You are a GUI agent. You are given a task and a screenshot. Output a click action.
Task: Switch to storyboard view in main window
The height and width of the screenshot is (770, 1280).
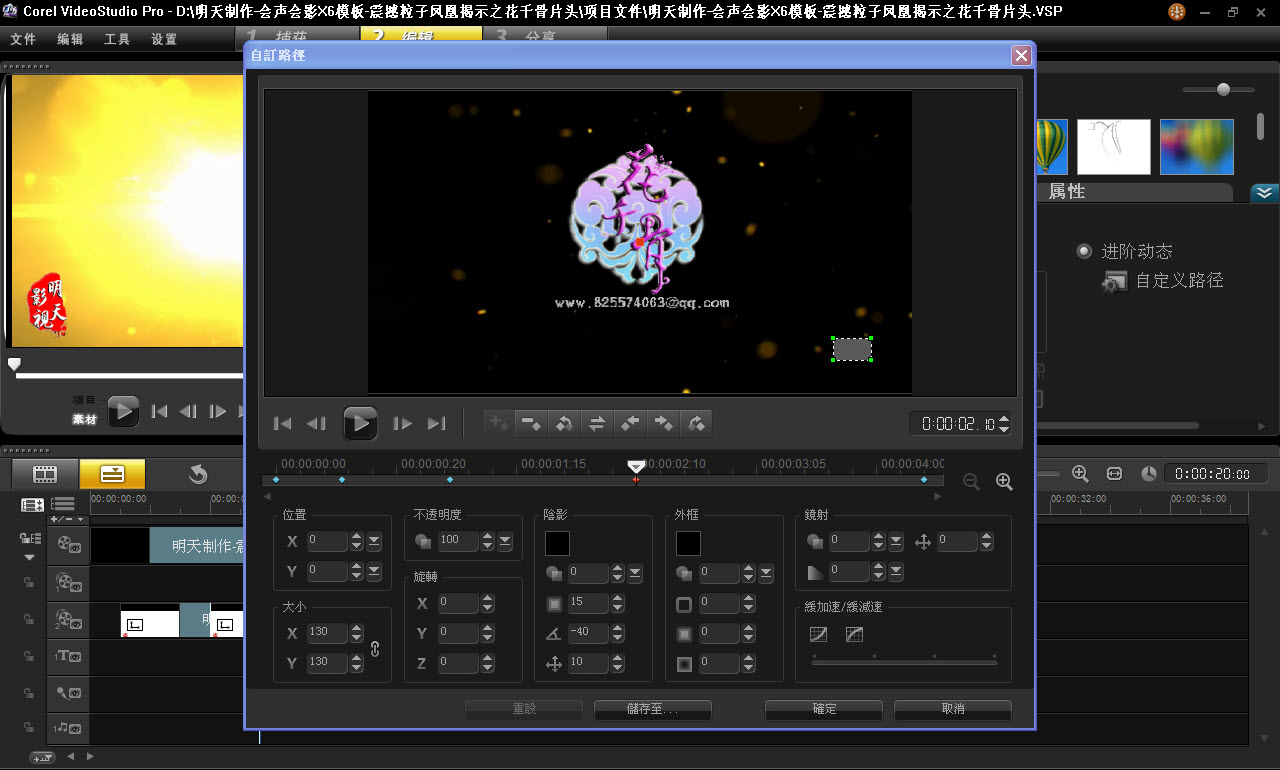[44, 474]
